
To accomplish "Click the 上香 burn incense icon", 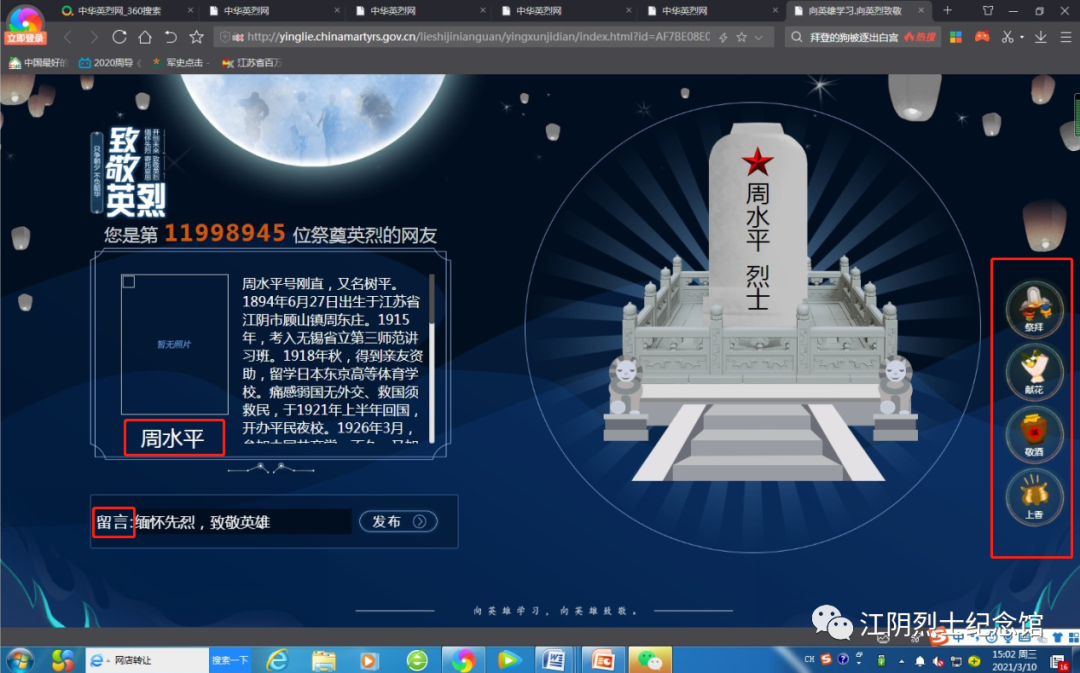I will click(x=1033, y=496).
